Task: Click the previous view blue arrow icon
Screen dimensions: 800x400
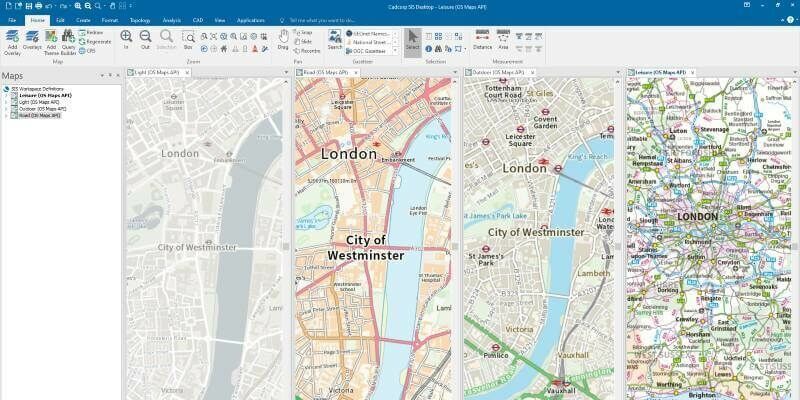Action: (x=204, y=49)
